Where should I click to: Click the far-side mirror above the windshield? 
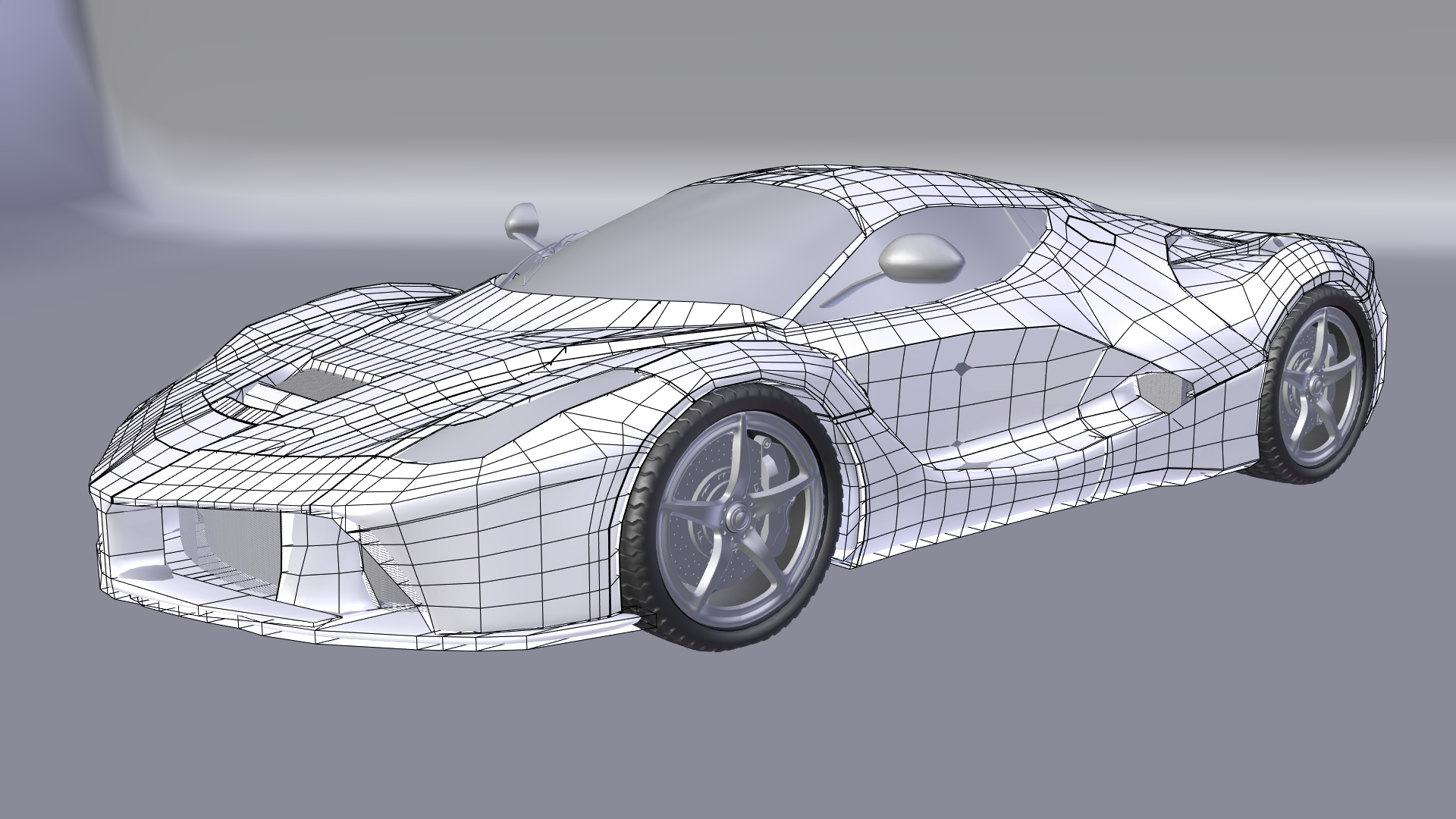521,220
